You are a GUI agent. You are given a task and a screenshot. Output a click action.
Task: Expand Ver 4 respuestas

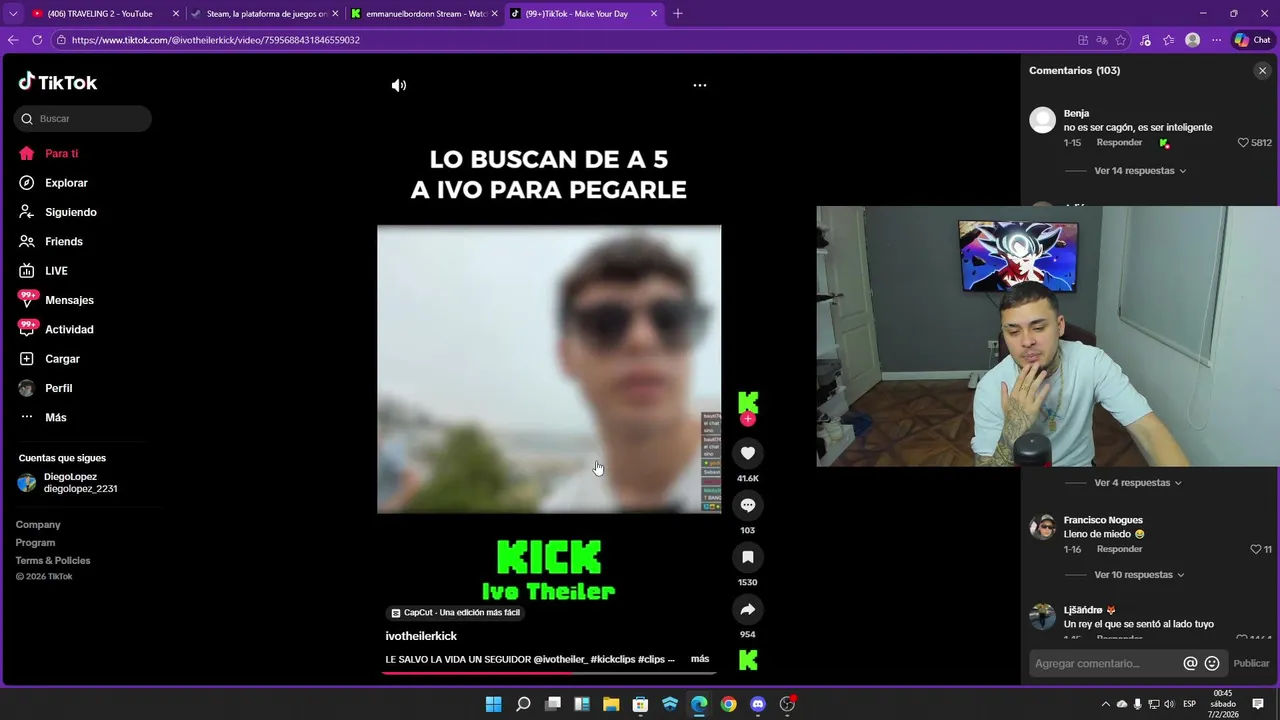pos(1138,483)
